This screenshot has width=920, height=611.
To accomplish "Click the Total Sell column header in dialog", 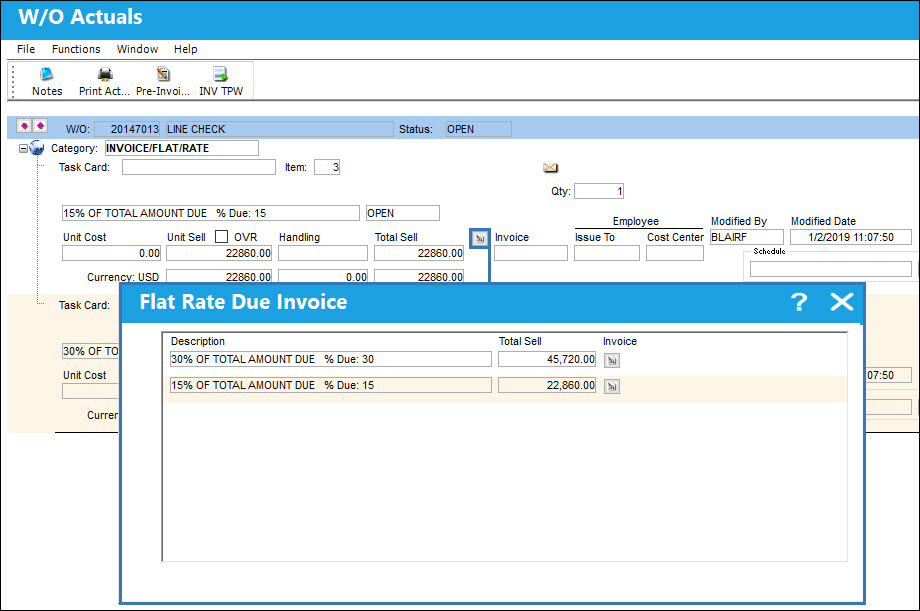I will 520,342.
